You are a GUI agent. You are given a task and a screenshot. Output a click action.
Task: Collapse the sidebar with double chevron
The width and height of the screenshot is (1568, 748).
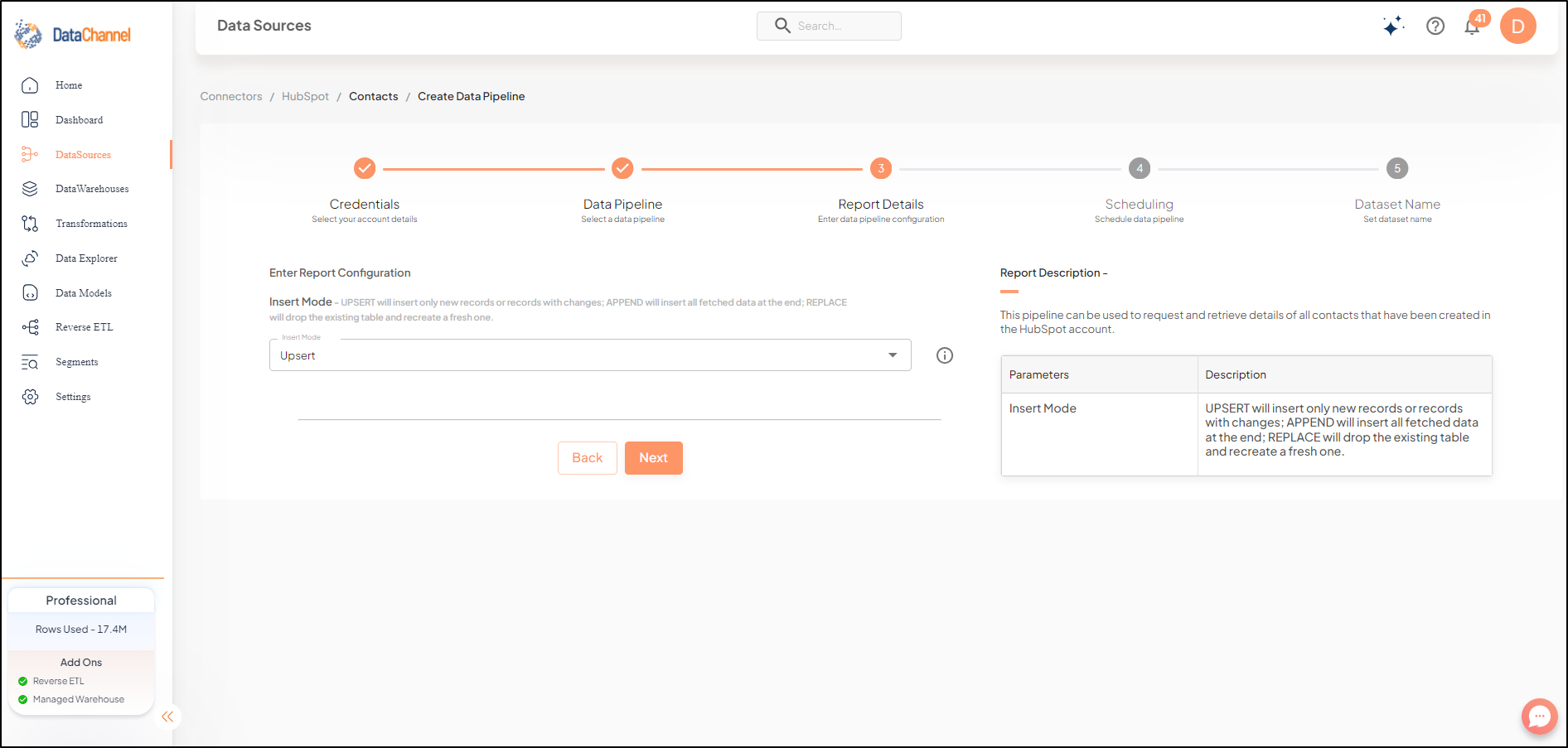pyautogui.click(x=167, y=717)
